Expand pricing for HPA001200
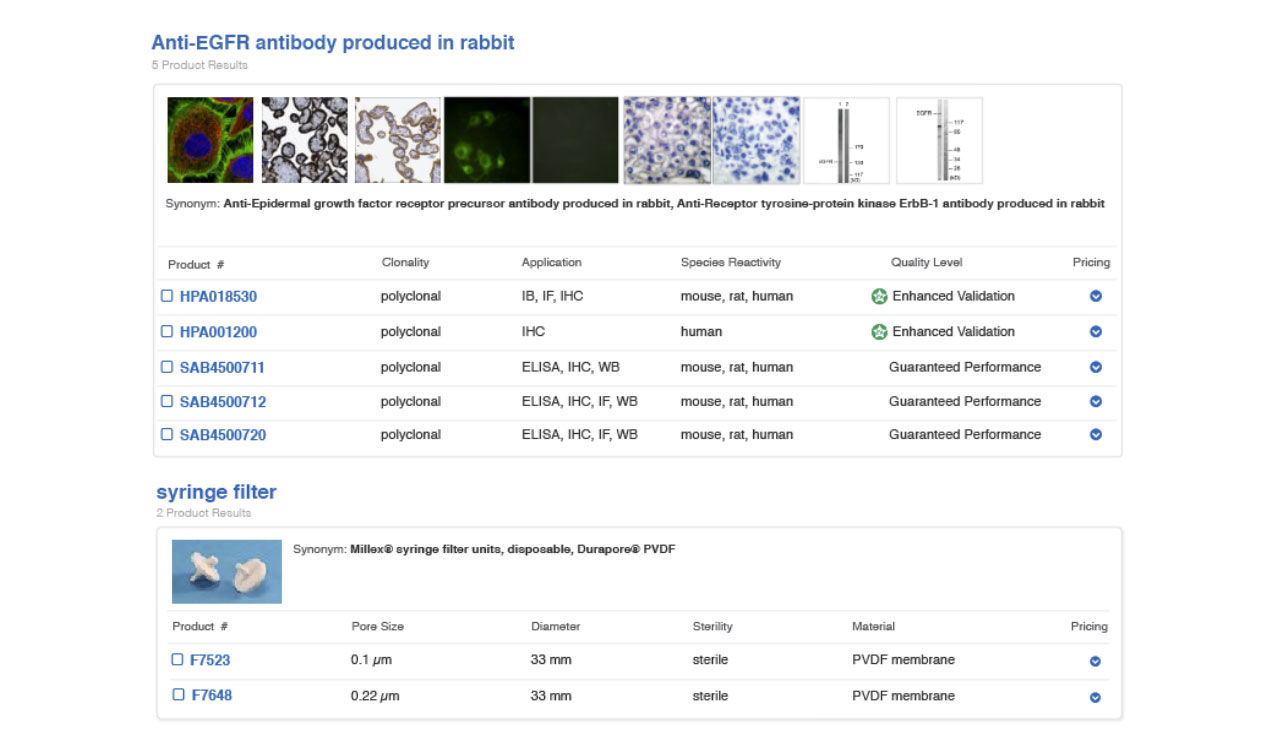 click(1095, 331)
